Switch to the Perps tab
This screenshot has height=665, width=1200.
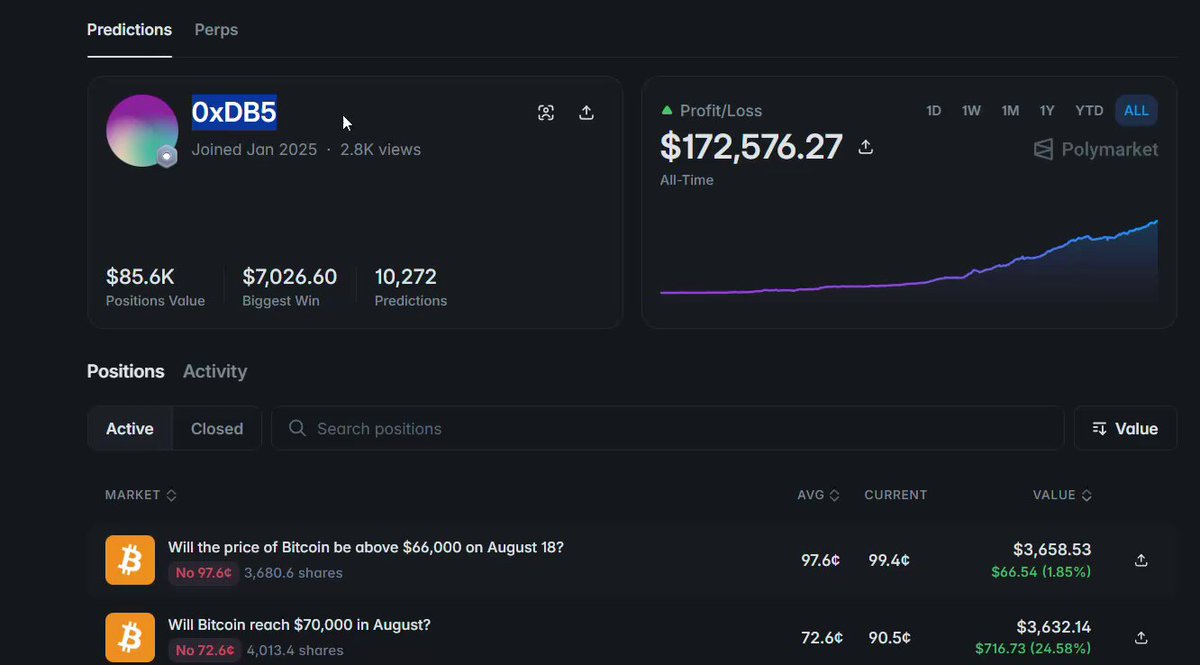pos(216,30)
